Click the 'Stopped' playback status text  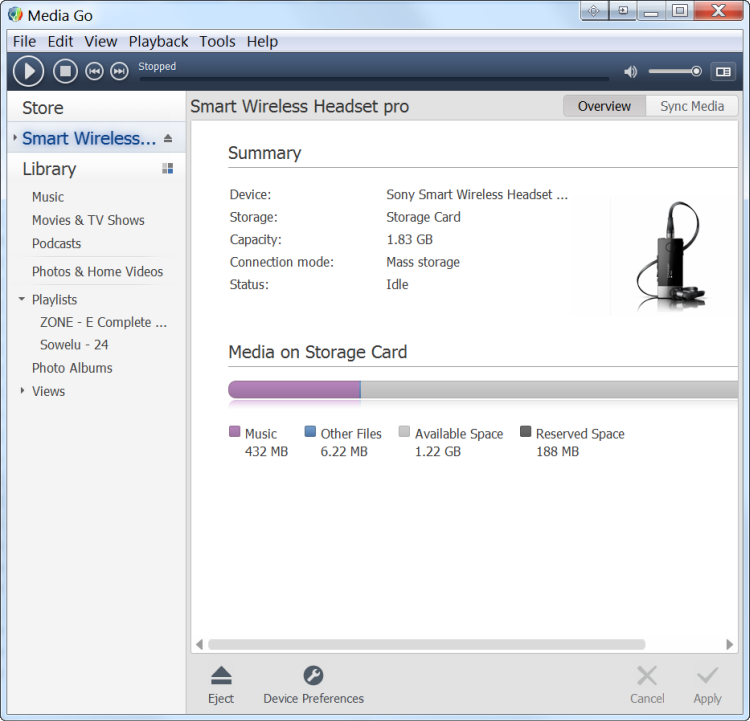157,67
